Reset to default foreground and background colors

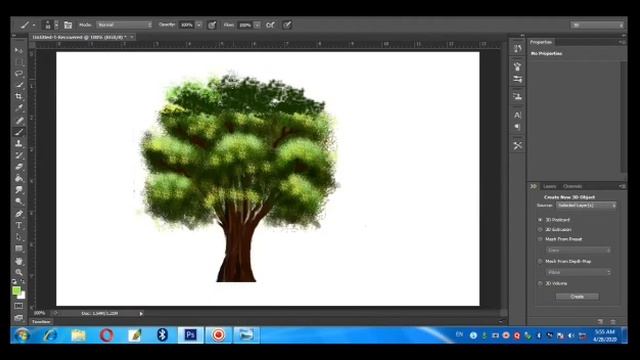point(14,282)
